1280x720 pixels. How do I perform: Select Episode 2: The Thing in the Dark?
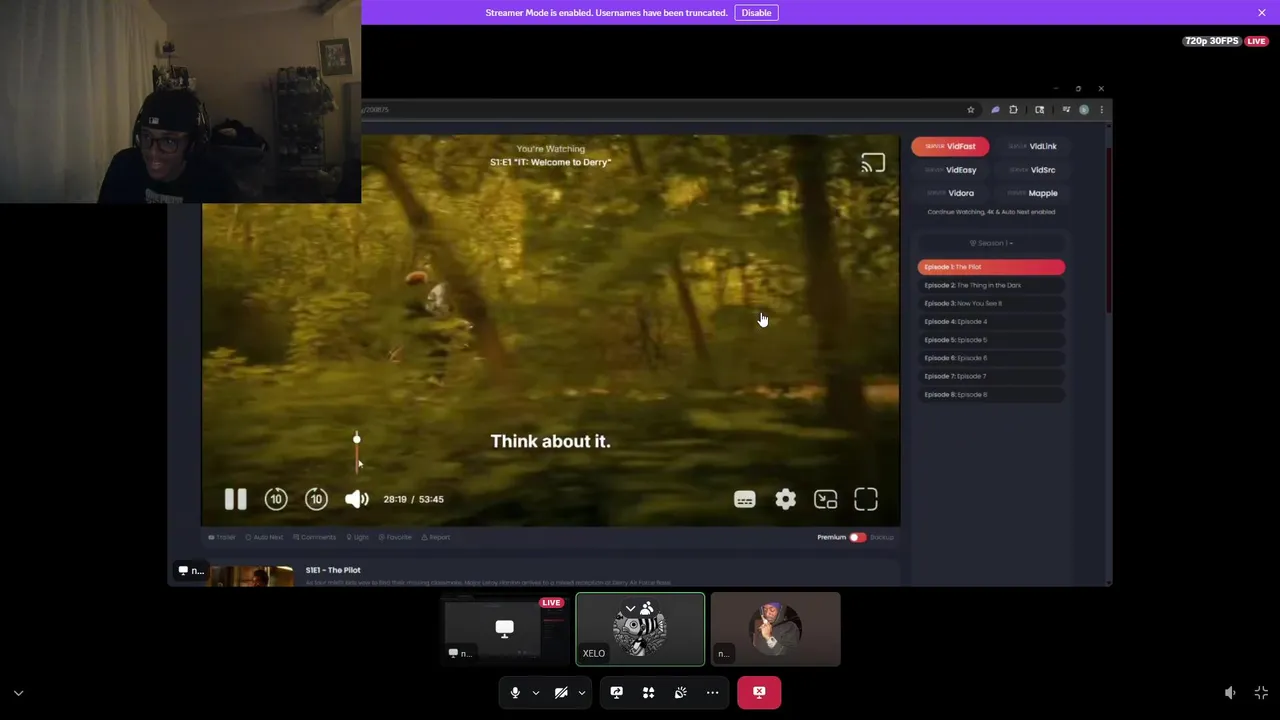[991, 285]
